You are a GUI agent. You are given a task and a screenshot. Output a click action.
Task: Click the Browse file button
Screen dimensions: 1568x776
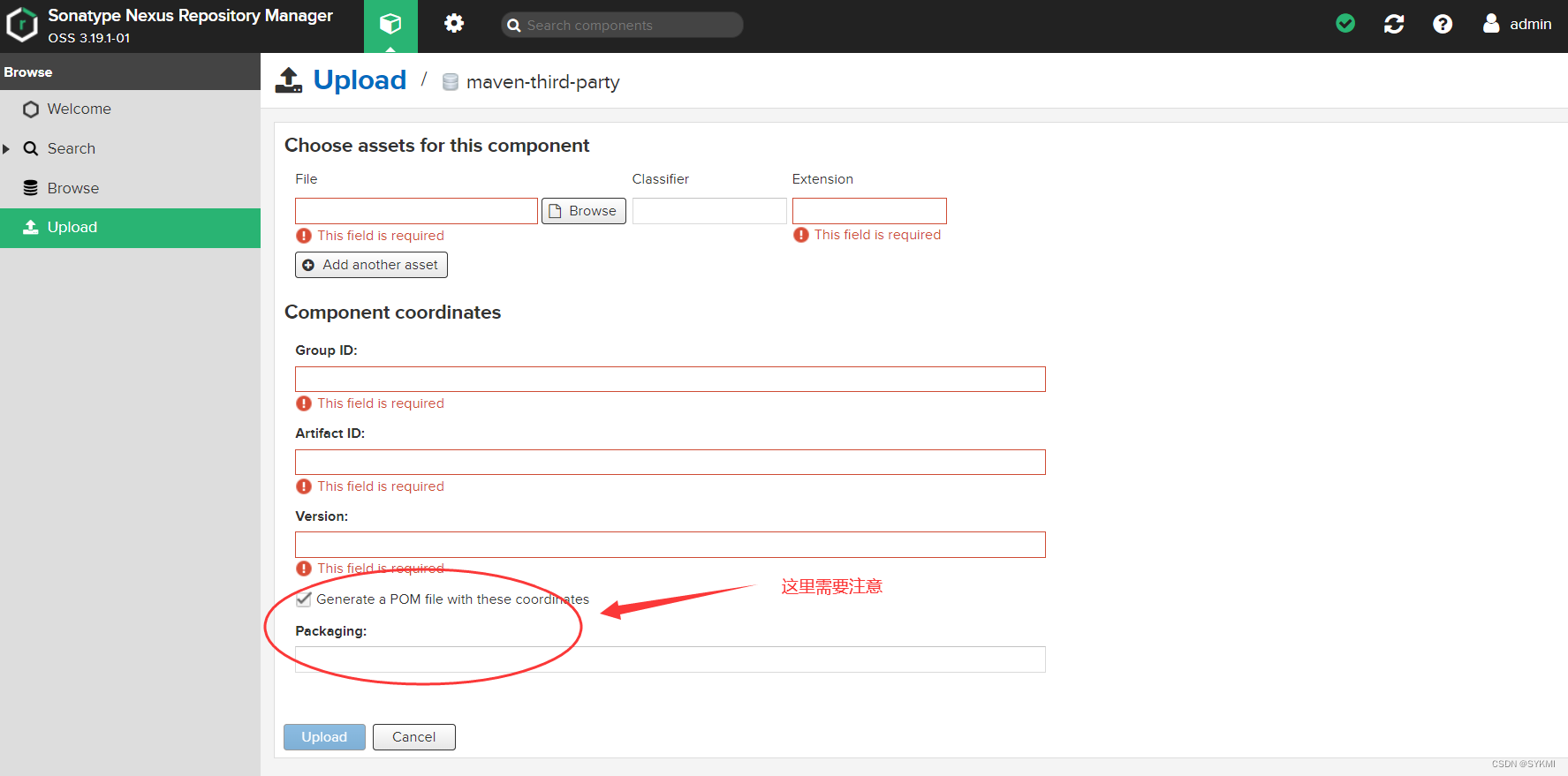coord(584,211)
